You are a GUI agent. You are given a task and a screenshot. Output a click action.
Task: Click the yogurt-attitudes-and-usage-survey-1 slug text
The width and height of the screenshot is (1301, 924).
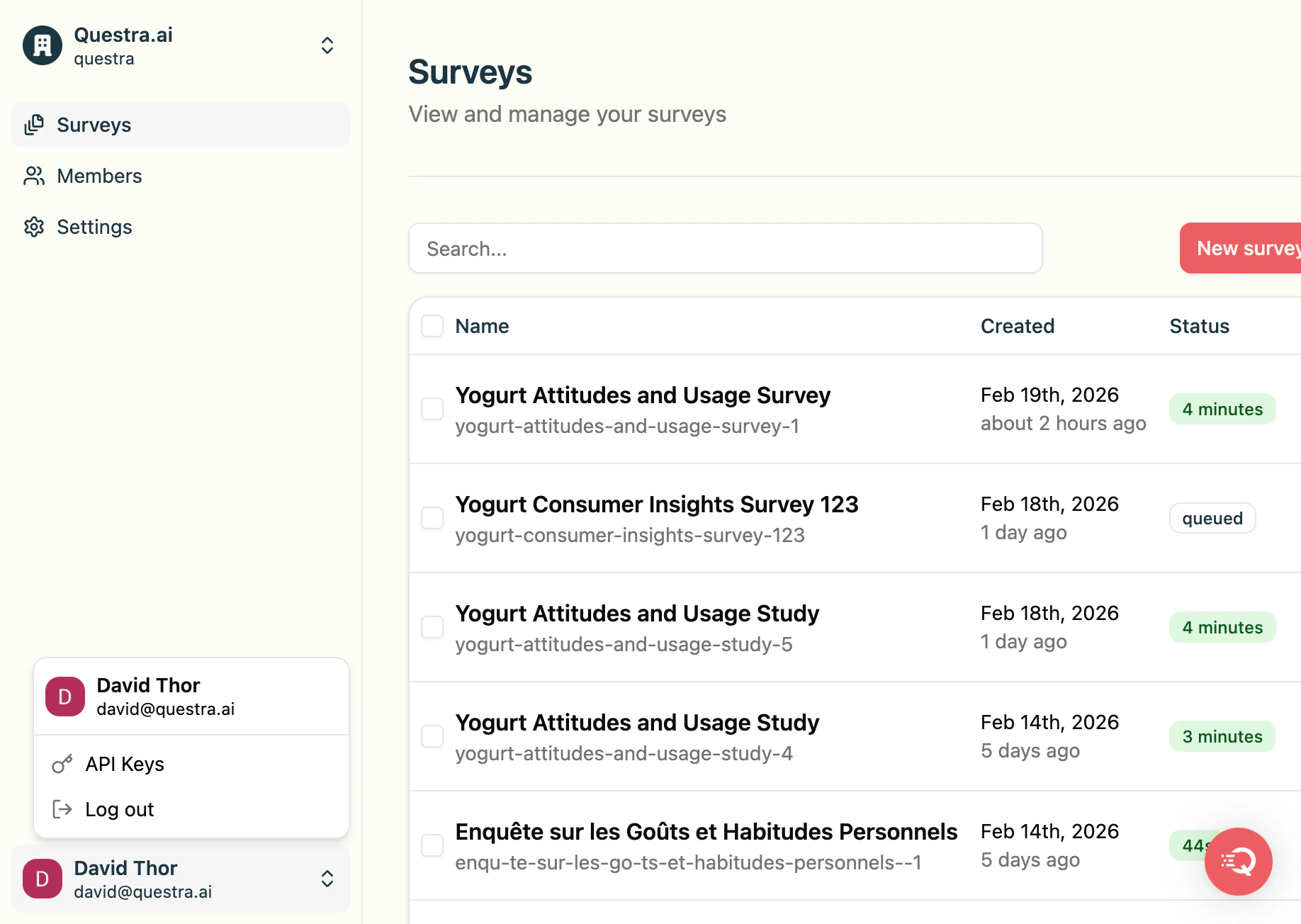point(627,426)
